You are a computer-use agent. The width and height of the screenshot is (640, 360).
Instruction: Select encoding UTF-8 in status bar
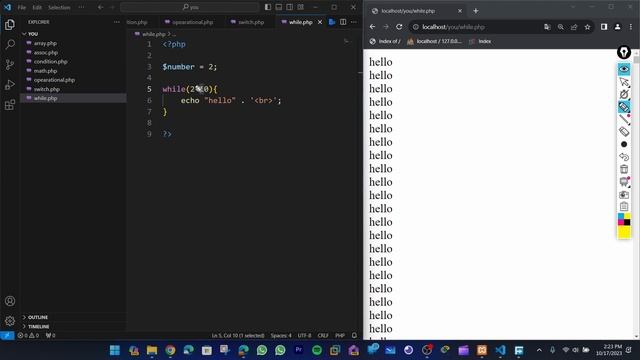[x=304, y=336]
